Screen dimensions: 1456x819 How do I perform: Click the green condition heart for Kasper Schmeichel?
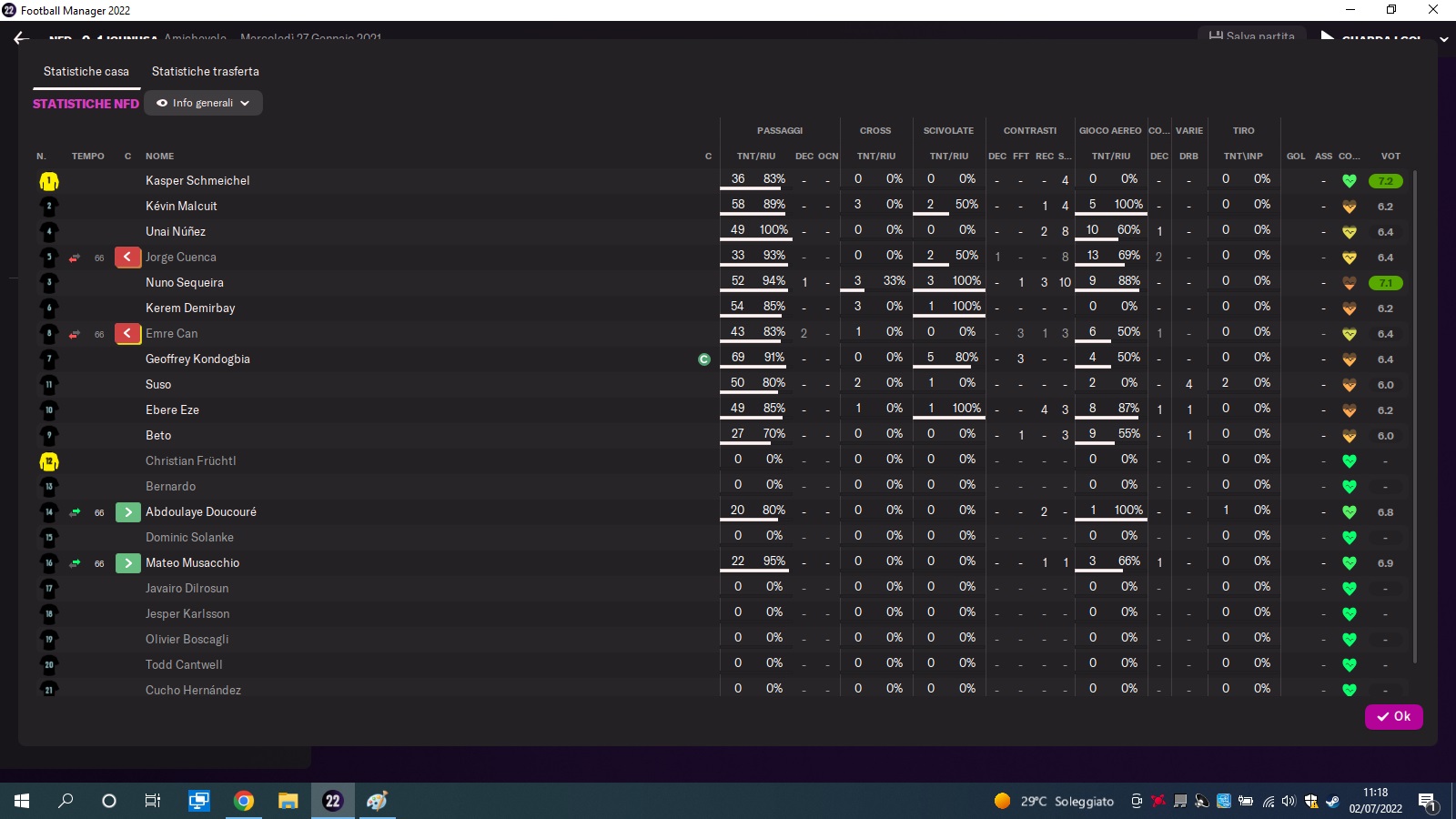1350,181
